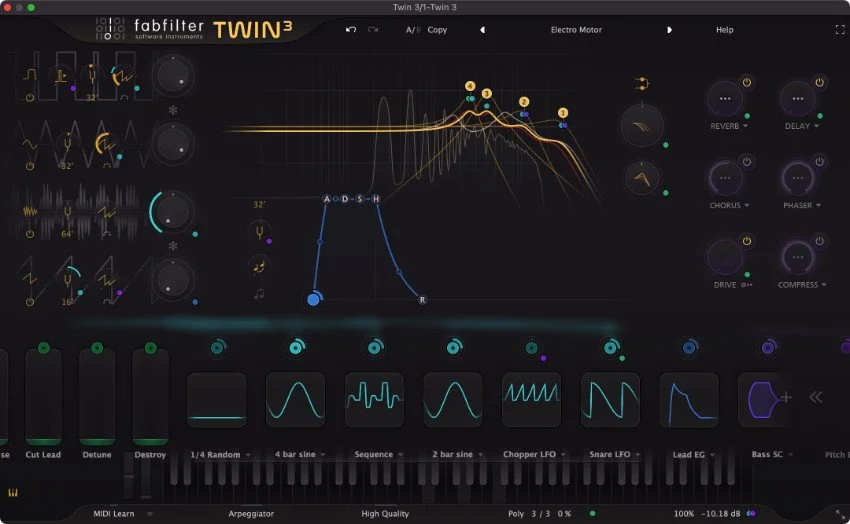Toggle A/B state button
850x524 pixels.
click(x=413, y=30)
